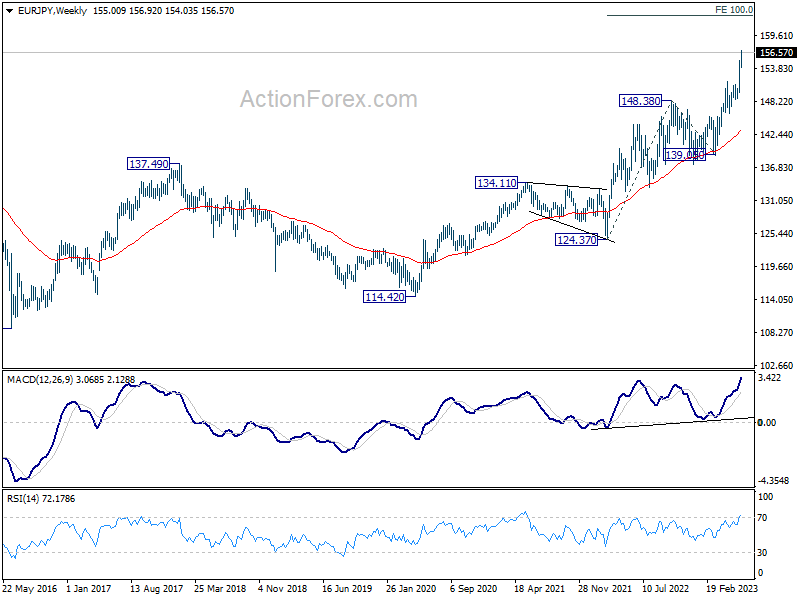Click the MACD scale value -4.3548

tap(773, 481)
